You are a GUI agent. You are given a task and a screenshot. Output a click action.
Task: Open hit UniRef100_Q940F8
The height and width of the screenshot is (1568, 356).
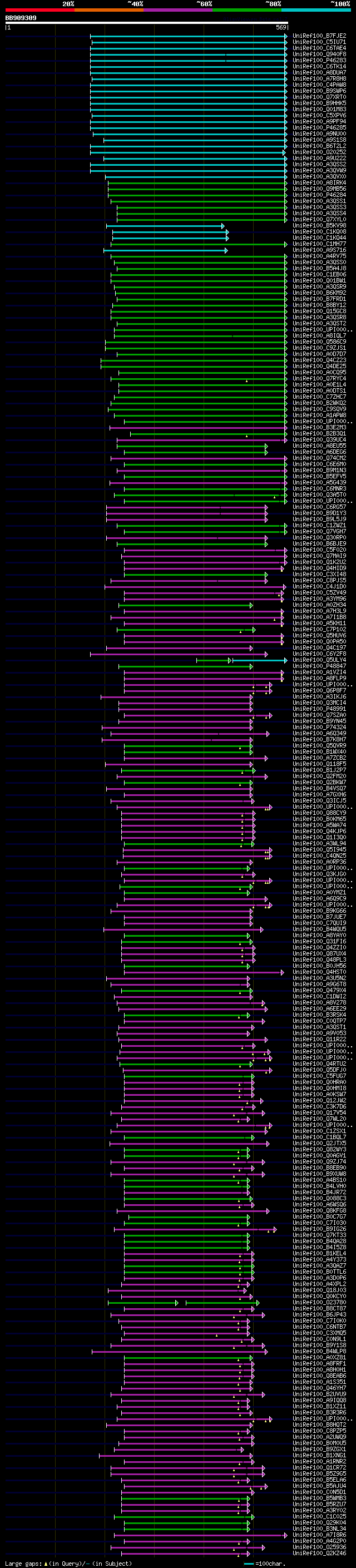(319, 54)
